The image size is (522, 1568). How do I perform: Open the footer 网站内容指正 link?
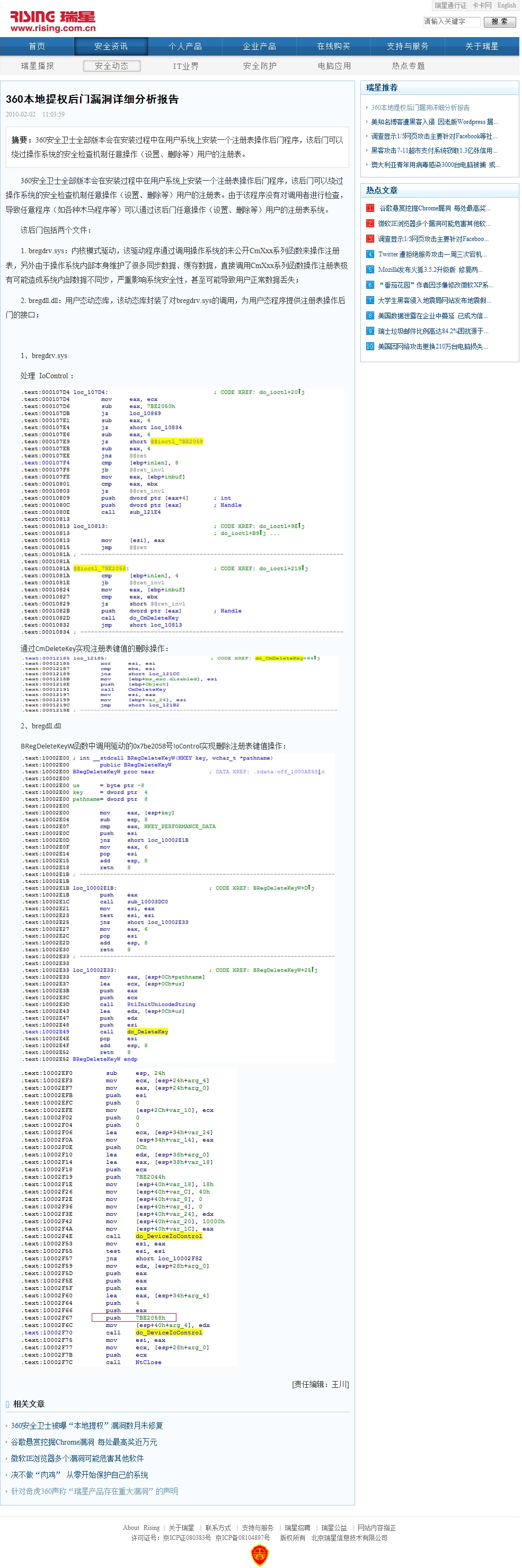click(x=376, y=1528)
